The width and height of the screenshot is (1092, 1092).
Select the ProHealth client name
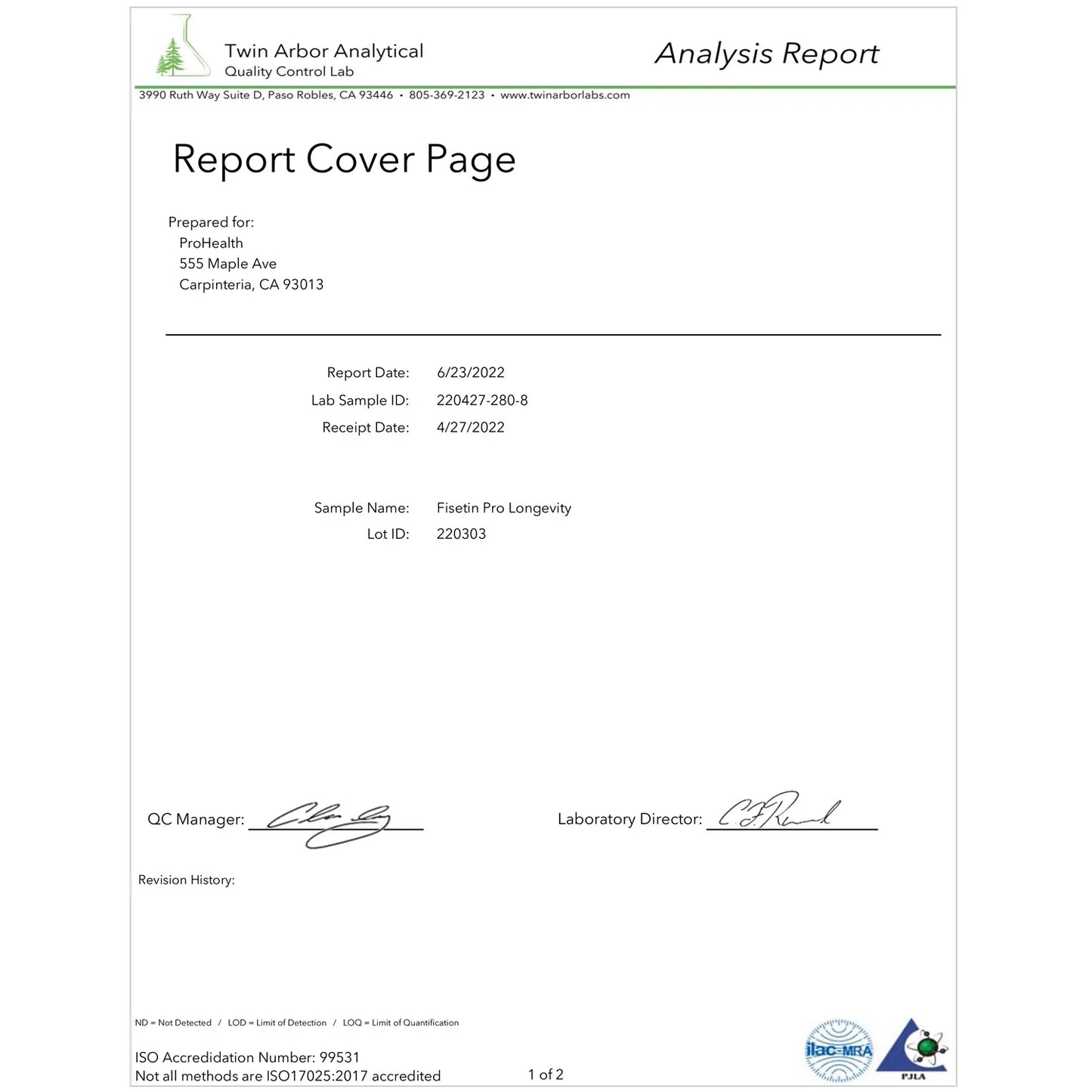click(x=211, y=243)
